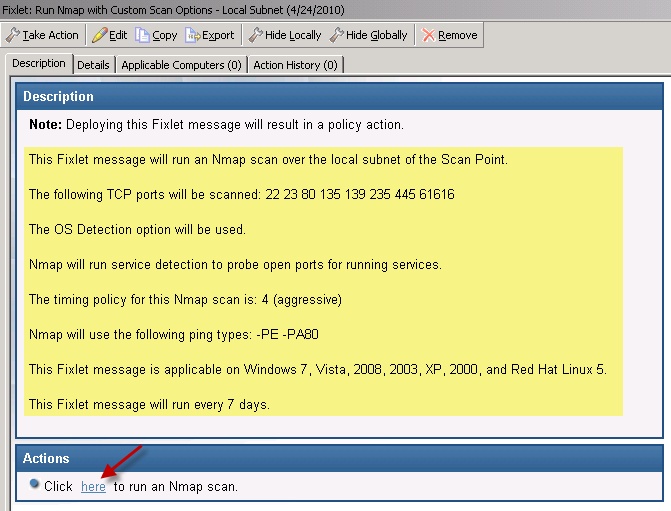Click the Copy toolbar label
Image resolution: width=671 pixels, height=511 pixels.
pyautogui.click(x=165, y=36)
